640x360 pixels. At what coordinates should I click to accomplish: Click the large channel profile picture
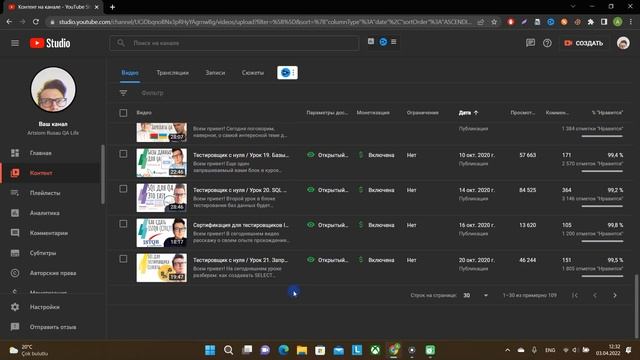tap(53, 90)
